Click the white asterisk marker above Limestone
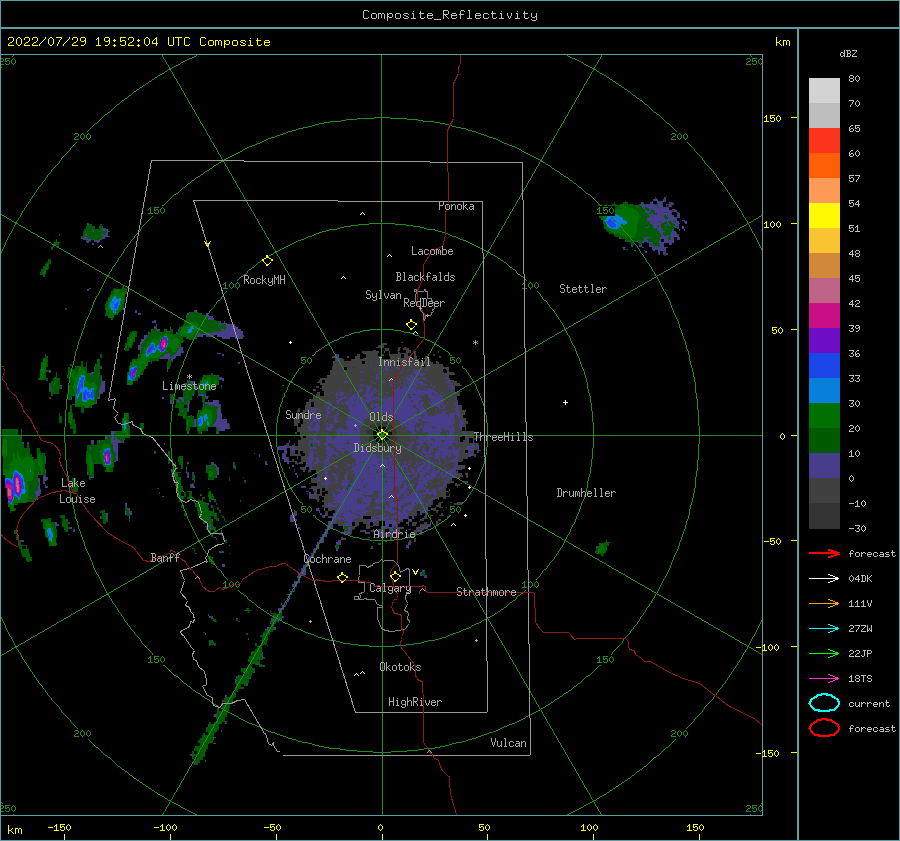The height and width of the screenshot is (841, 900). (x=189, y=377)
